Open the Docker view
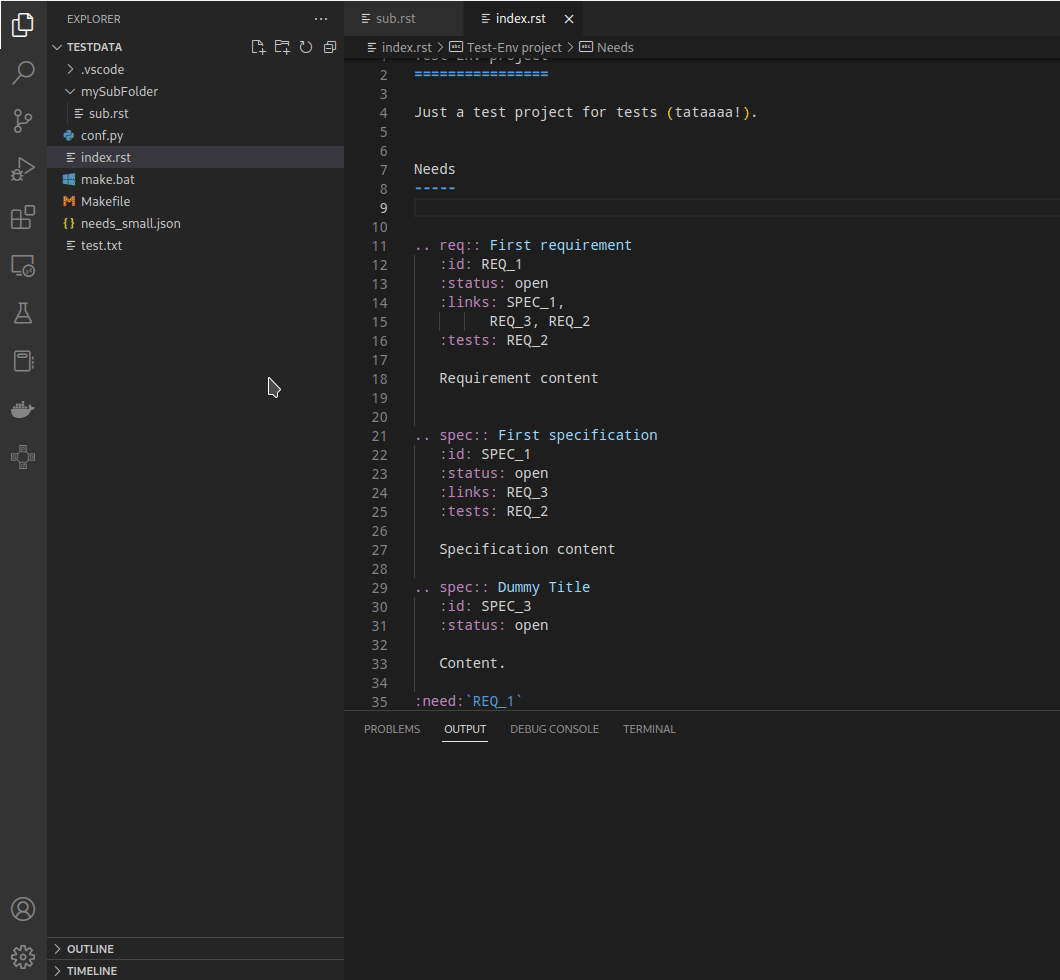Screen dimensions: 1060x980 (x=23, y=409)
